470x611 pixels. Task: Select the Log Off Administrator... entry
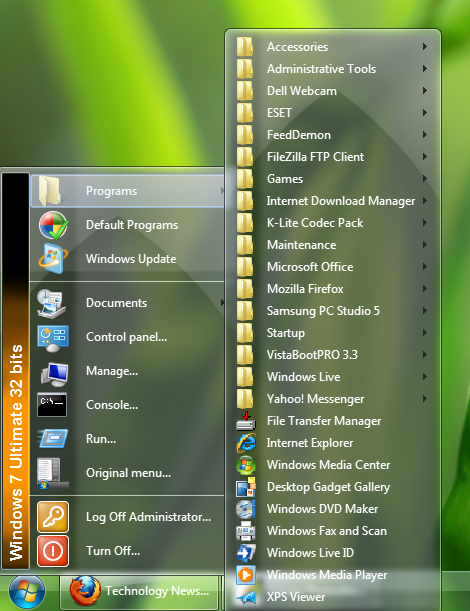[x=127, y=517]
